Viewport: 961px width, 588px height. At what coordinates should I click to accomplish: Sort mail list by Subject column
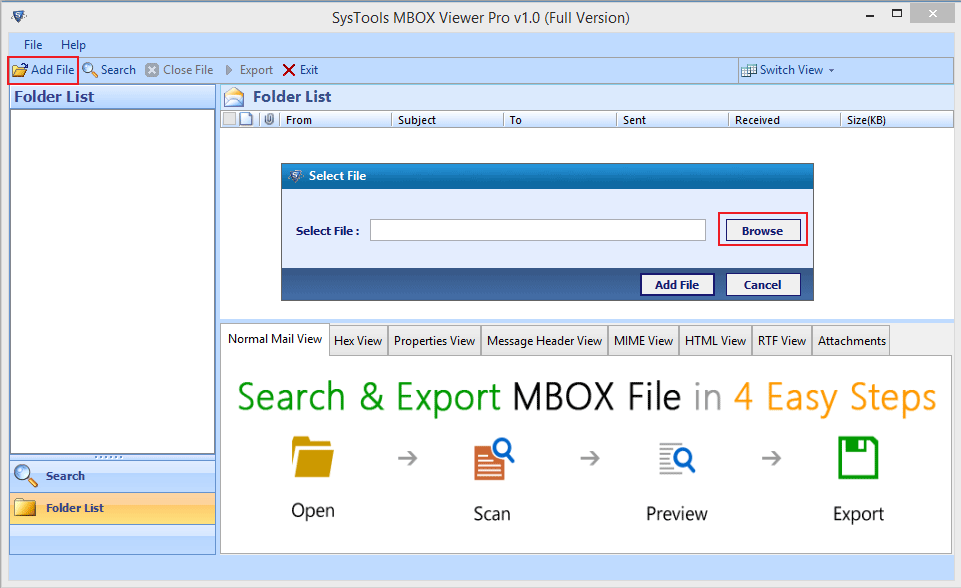[447, 120]
